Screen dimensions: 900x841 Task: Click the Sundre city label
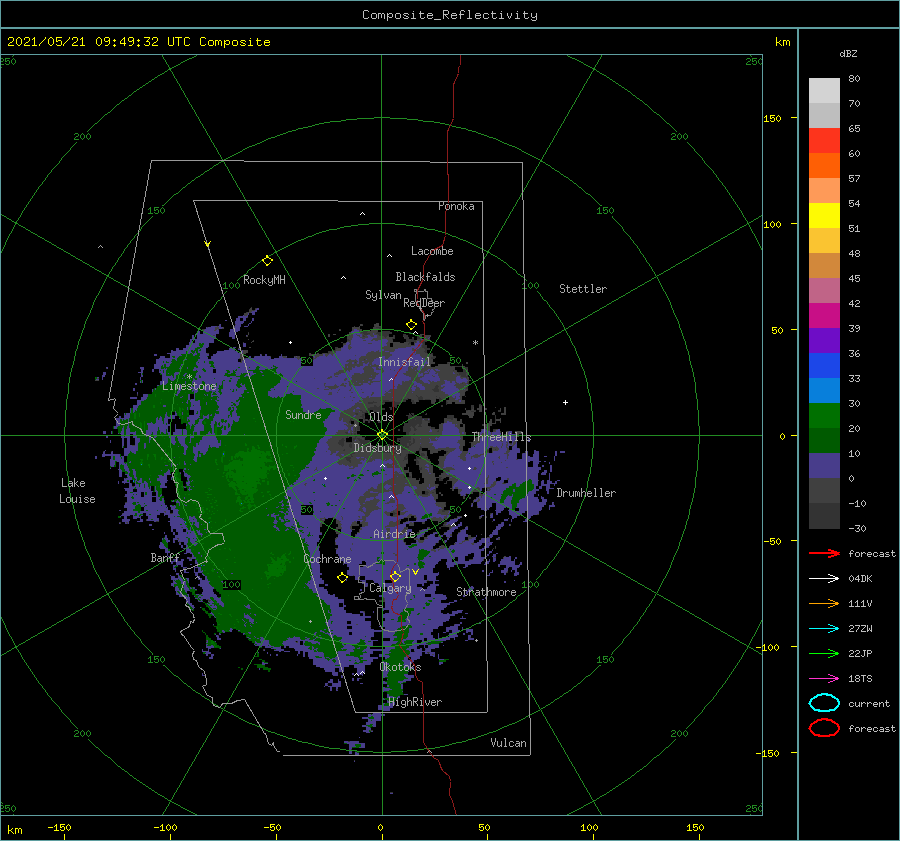point(304,414)
